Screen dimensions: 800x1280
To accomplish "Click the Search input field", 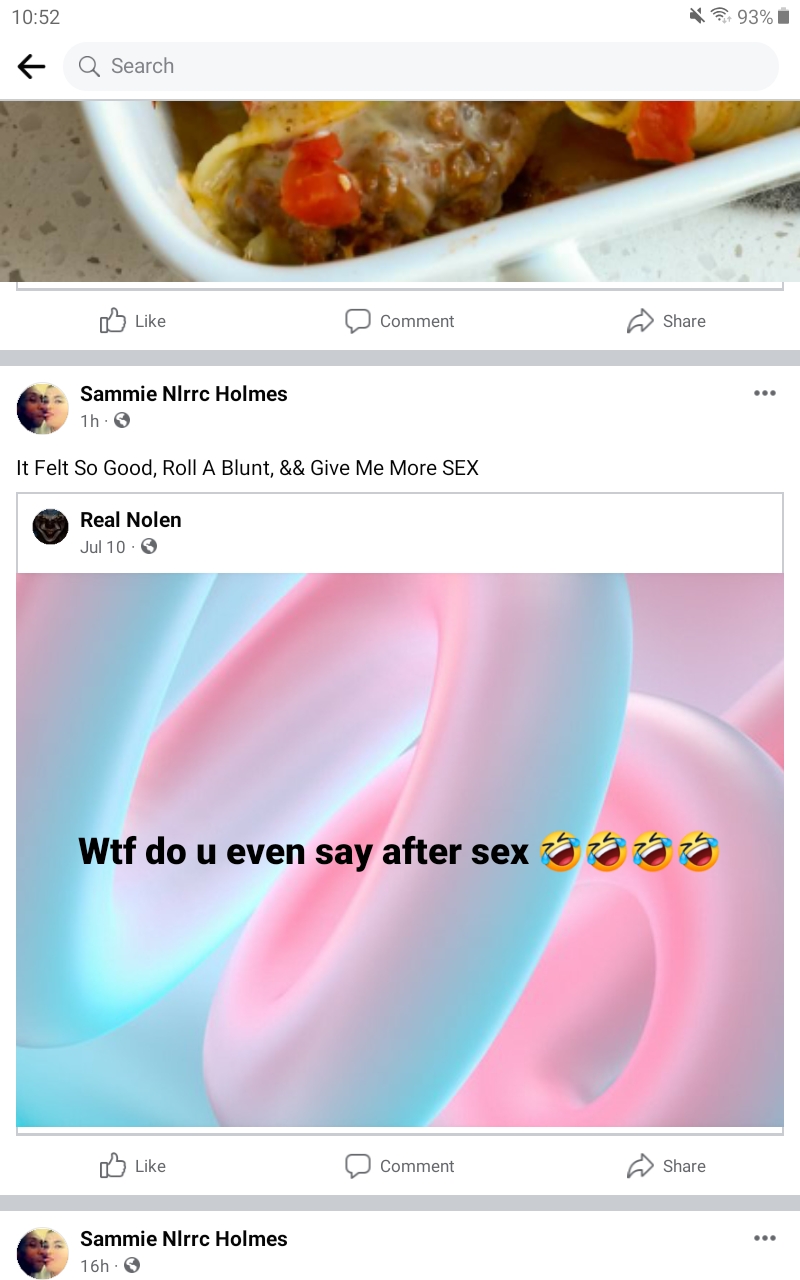I will (x=420, y=66).
